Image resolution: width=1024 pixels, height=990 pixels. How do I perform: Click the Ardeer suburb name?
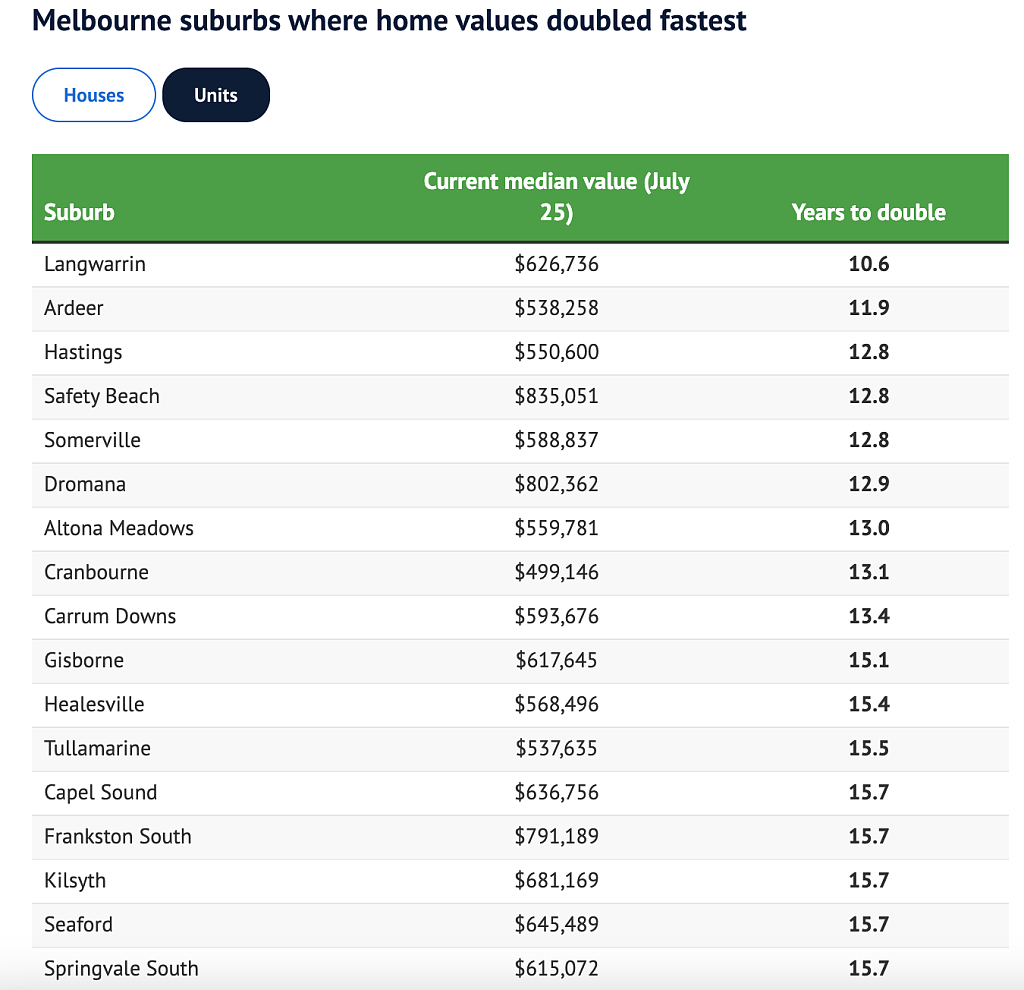pyautogui.click(x=74, y=308)
